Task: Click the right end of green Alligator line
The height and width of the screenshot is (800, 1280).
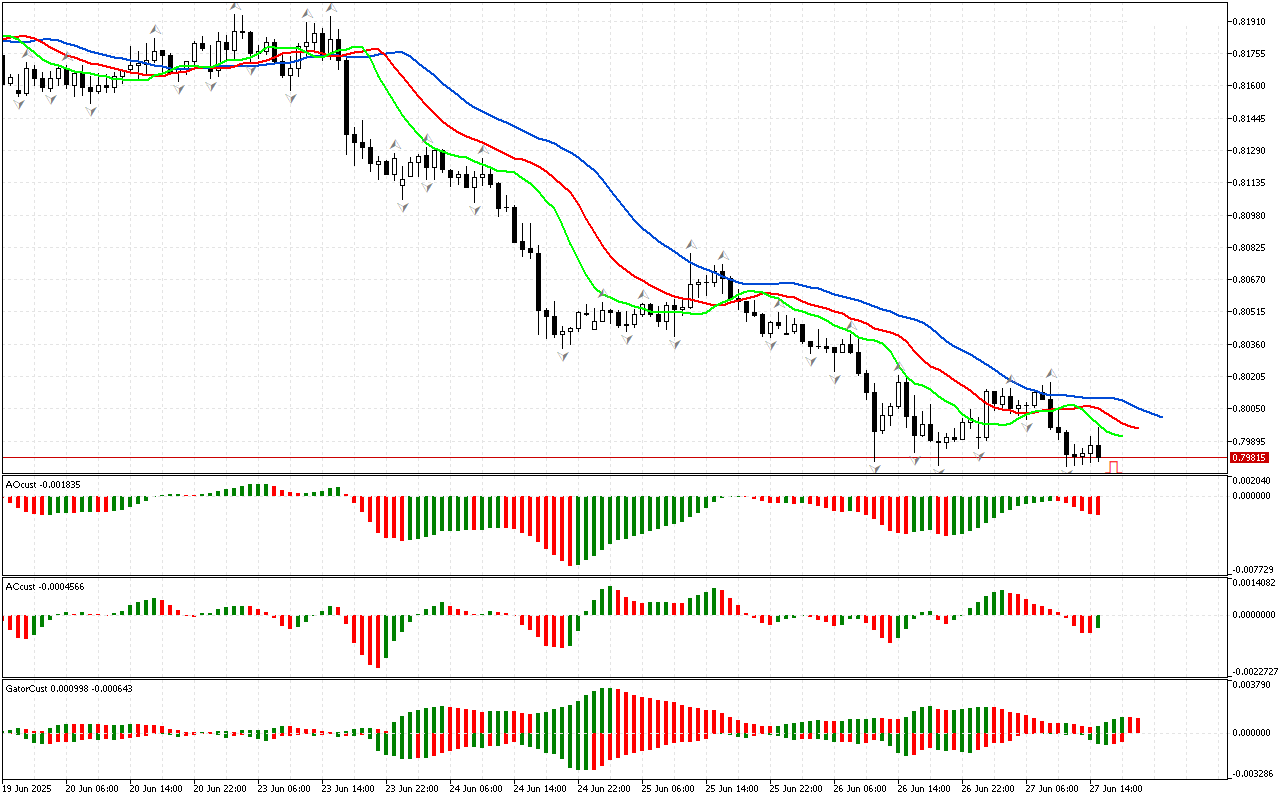Action: (1120, 436)
